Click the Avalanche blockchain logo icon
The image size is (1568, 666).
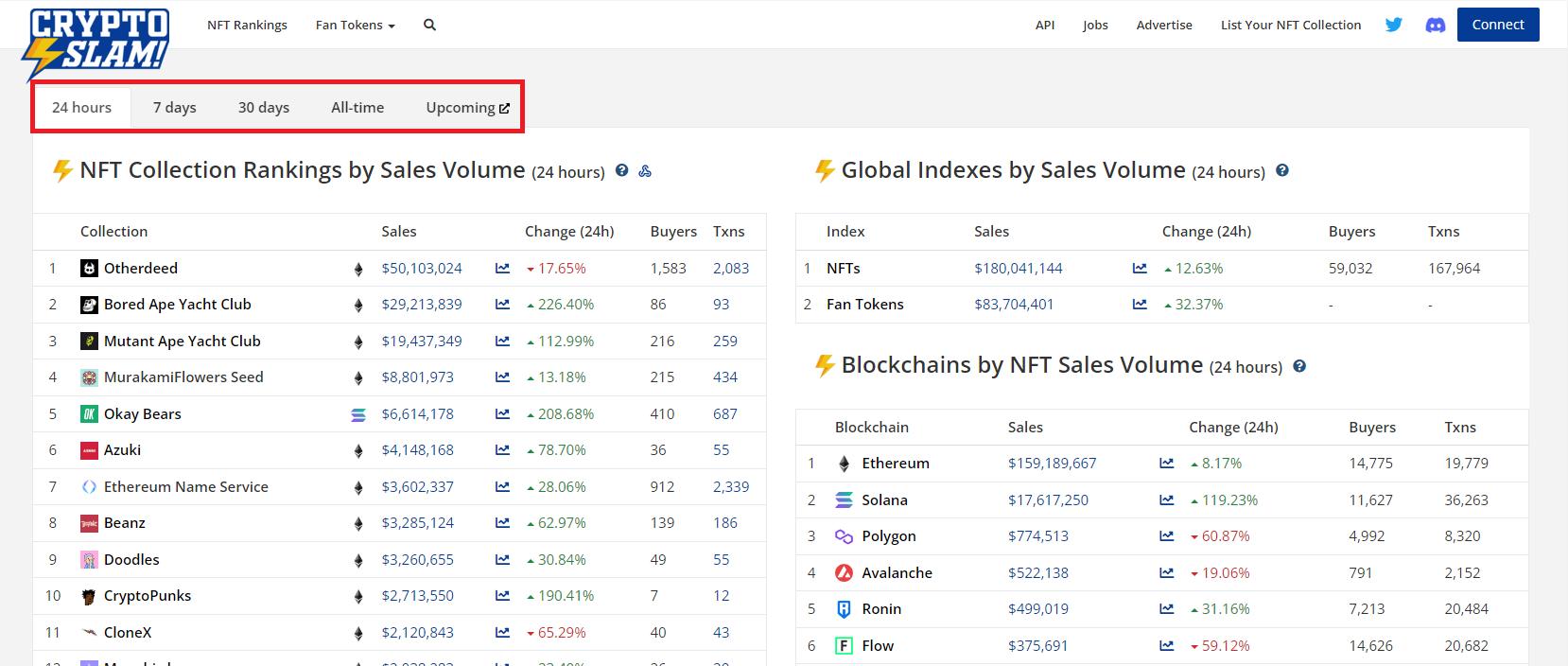[844, 573]
